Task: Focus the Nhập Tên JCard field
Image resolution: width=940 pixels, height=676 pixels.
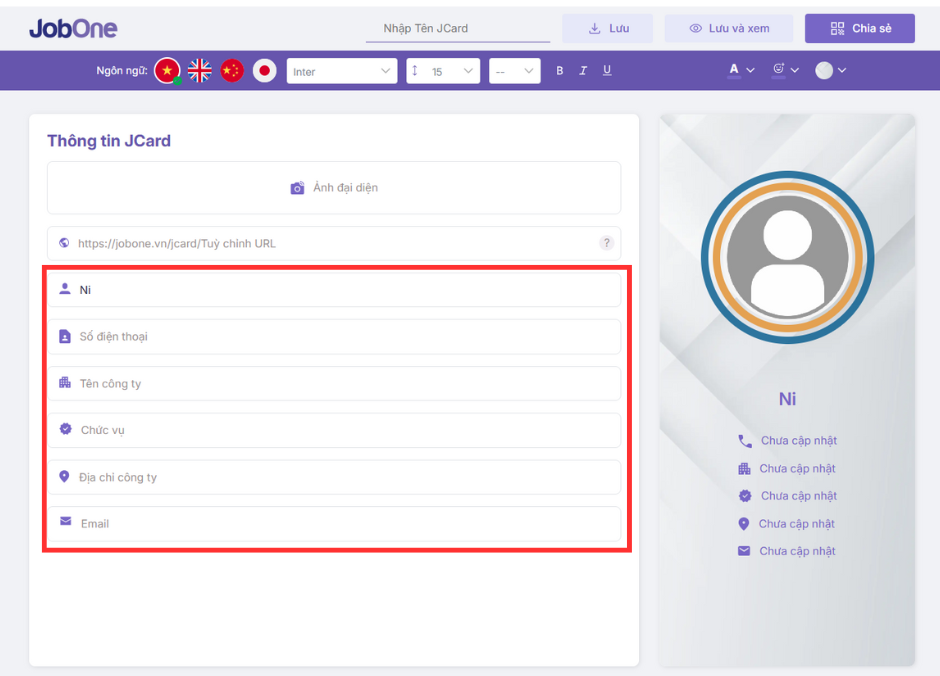Action: click(x=458, y=29)
